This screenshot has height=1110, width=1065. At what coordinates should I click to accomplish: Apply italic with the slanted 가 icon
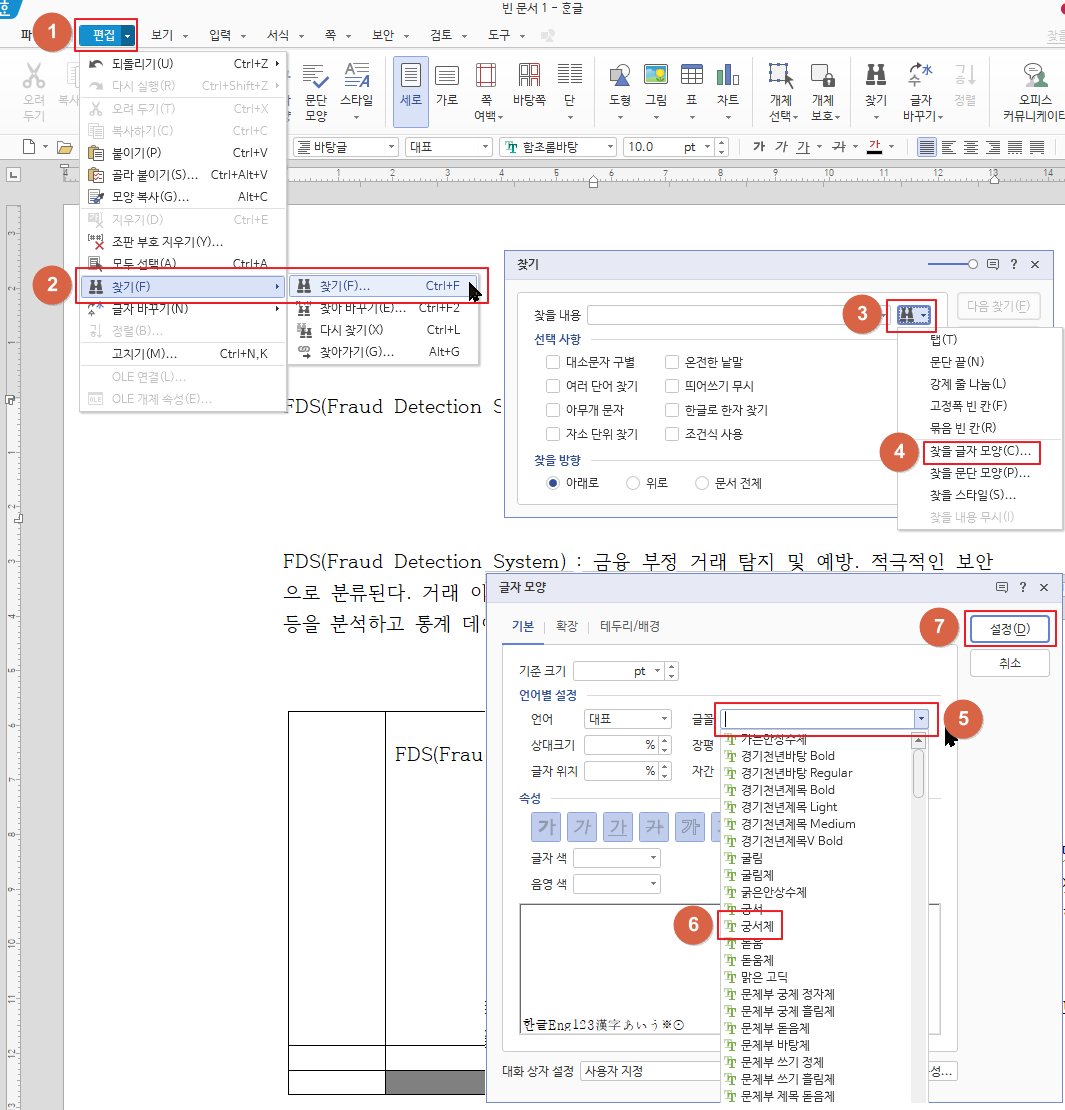(781, 147)
